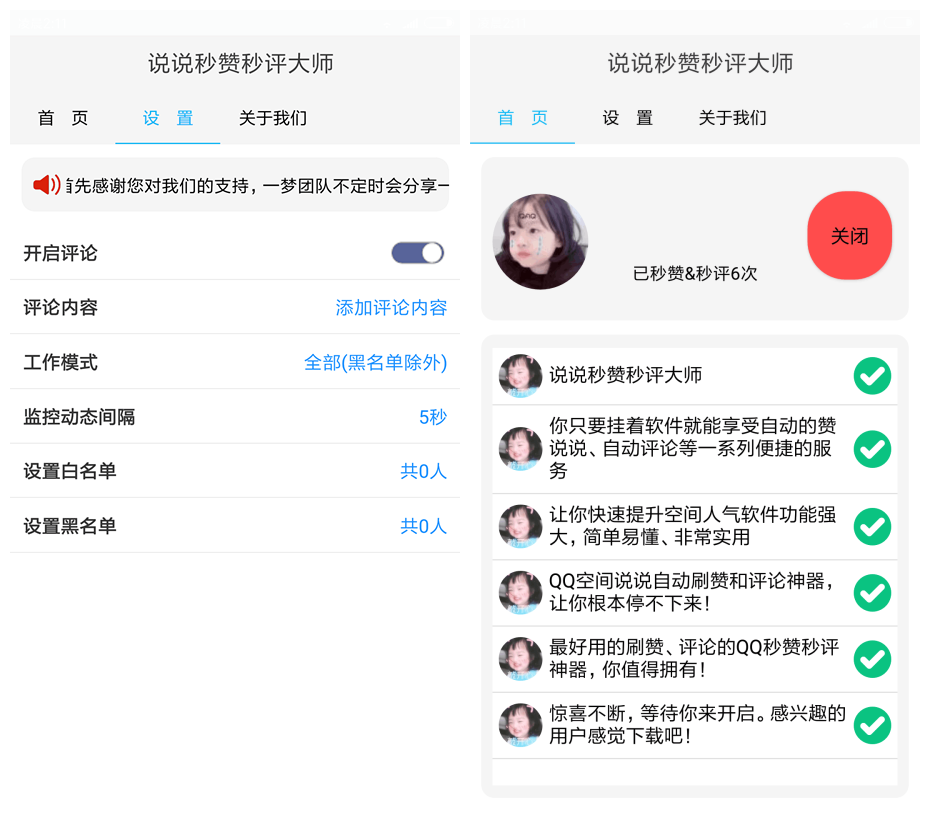
Task: Click checkmark beside 说说秒赞秒评大师 row
Action: point(872,376)
